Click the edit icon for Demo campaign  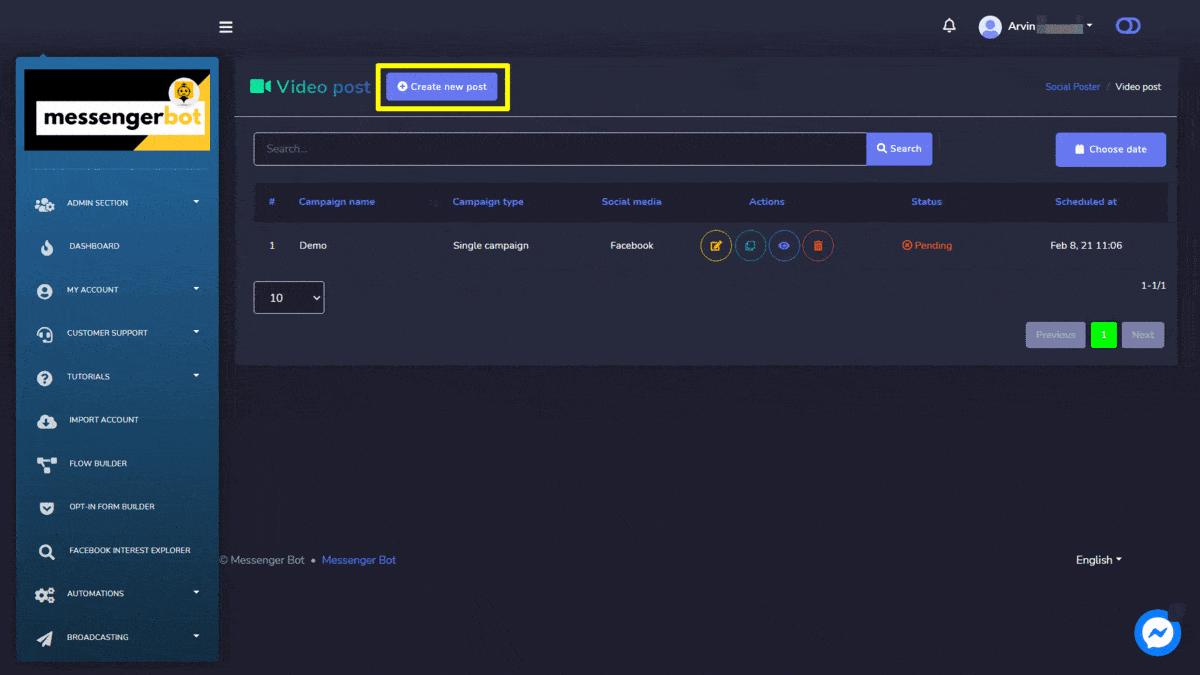click(x=716, y=245)
